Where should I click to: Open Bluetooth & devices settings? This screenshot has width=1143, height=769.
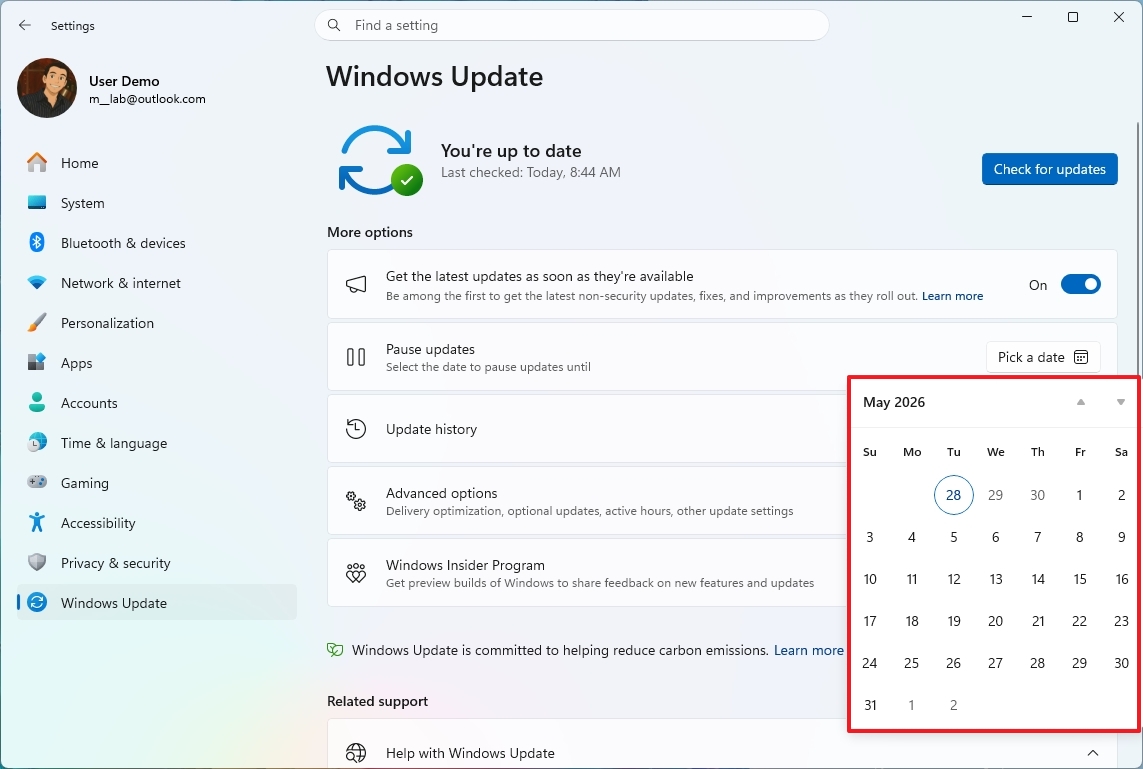[122, 242]
